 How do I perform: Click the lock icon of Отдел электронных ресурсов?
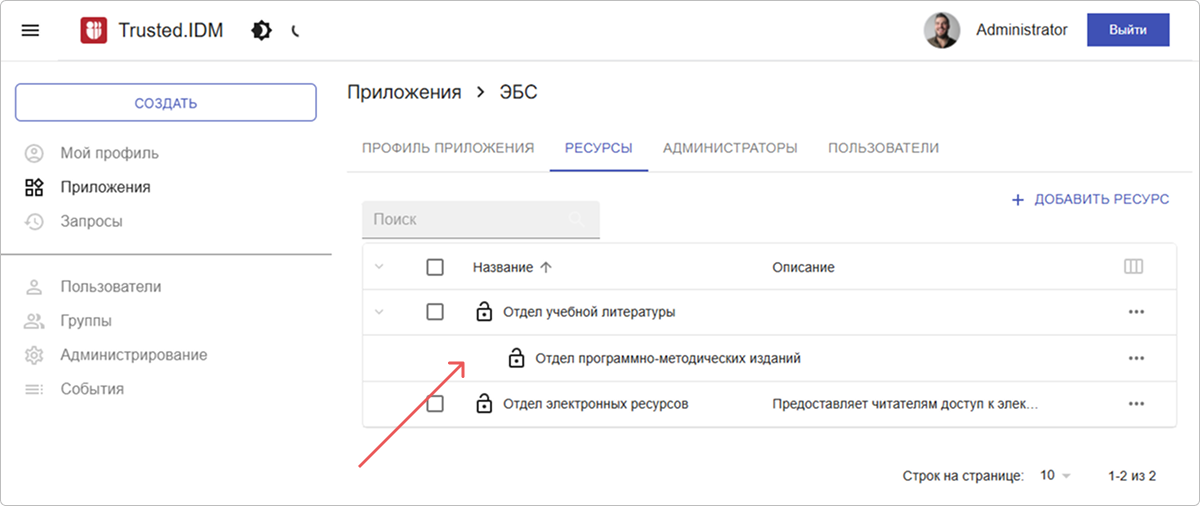pos(484,403)
